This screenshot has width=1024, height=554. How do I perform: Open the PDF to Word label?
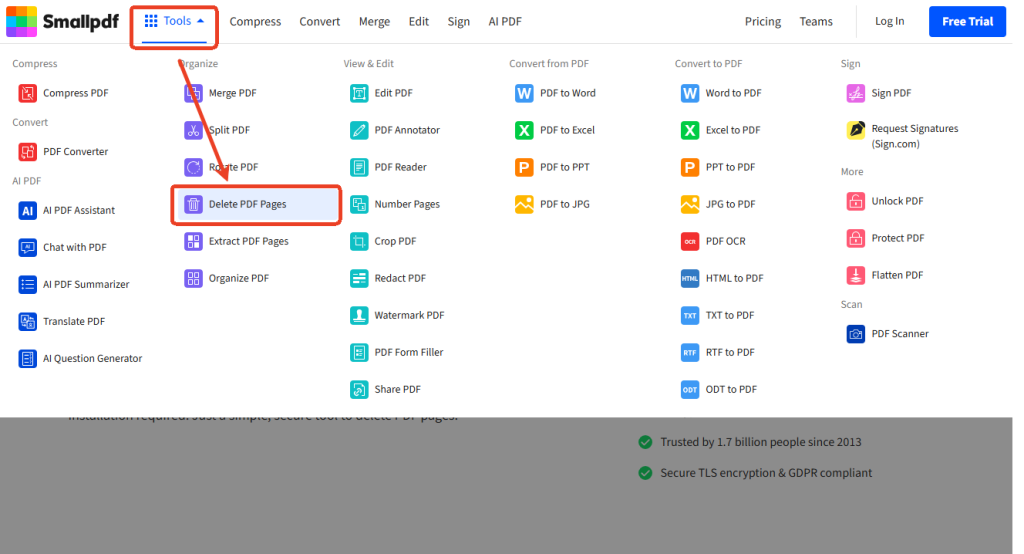tap(568, 93)
